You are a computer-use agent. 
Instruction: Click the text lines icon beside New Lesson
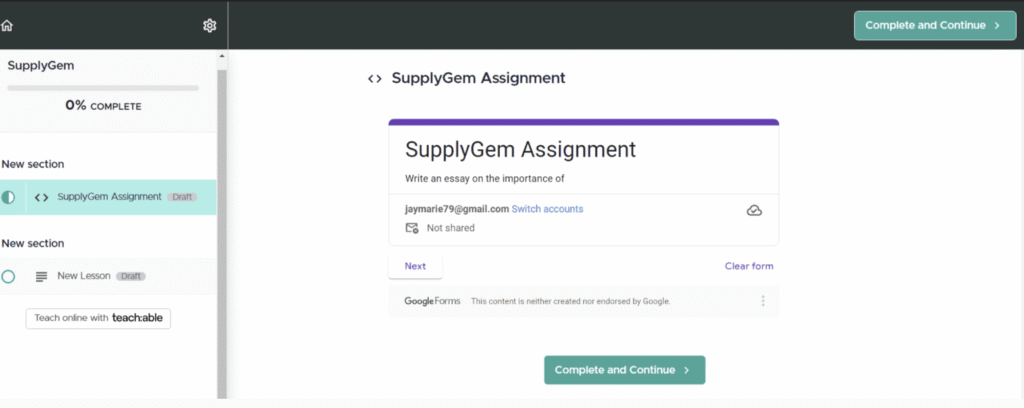41,276
